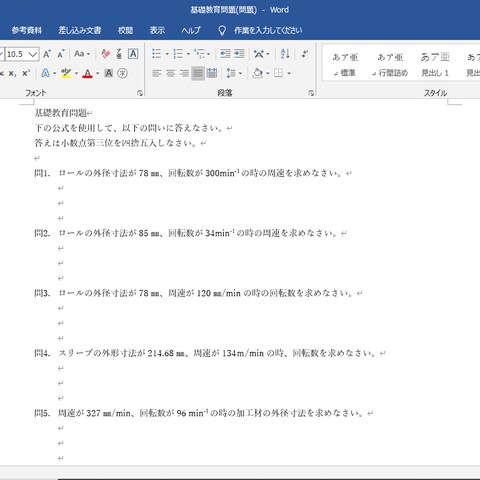
Task: Increase font size with grow font icon
Action: [47, 54]
